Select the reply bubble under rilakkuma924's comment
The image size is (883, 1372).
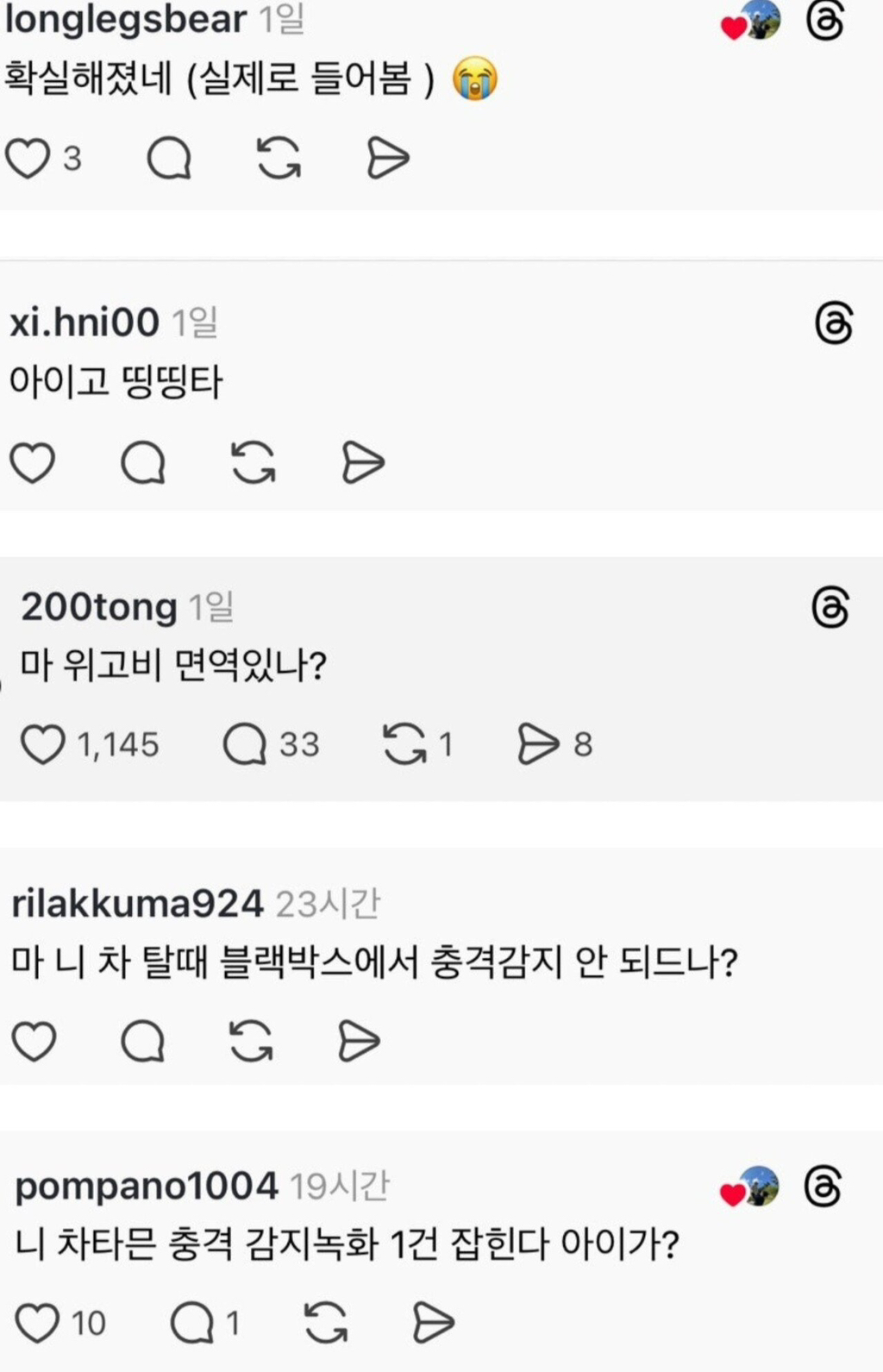pos(144,1041)
